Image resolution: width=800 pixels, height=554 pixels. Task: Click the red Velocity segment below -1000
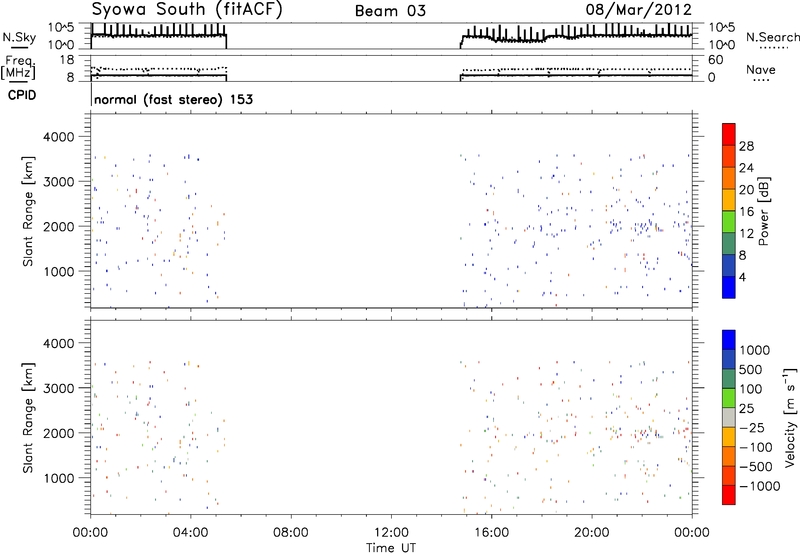729,495
